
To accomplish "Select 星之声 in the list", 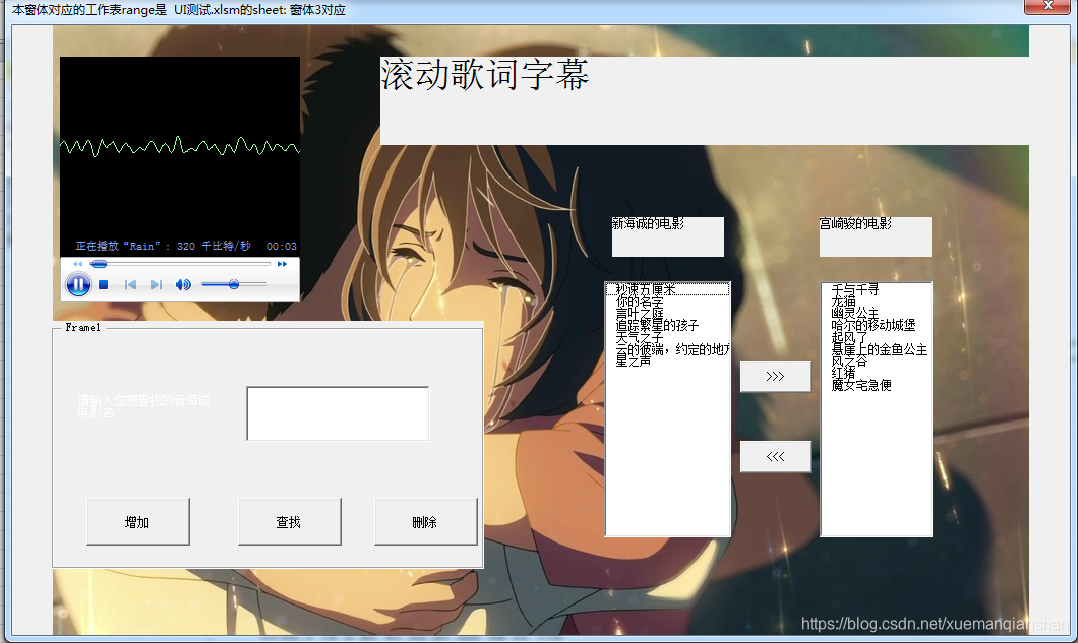I will coord(667,361).
